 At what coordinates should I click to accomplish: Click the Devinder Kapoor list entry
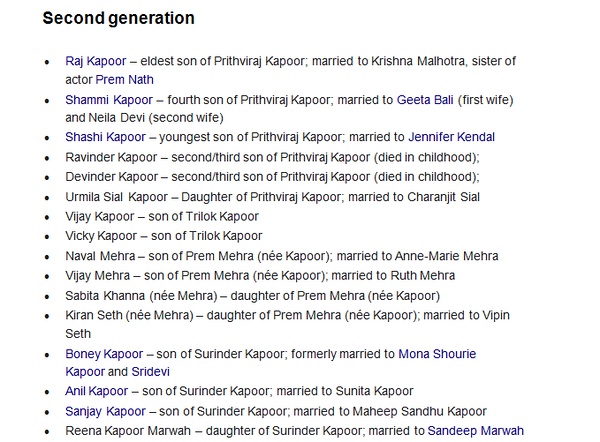click(272, 177)
